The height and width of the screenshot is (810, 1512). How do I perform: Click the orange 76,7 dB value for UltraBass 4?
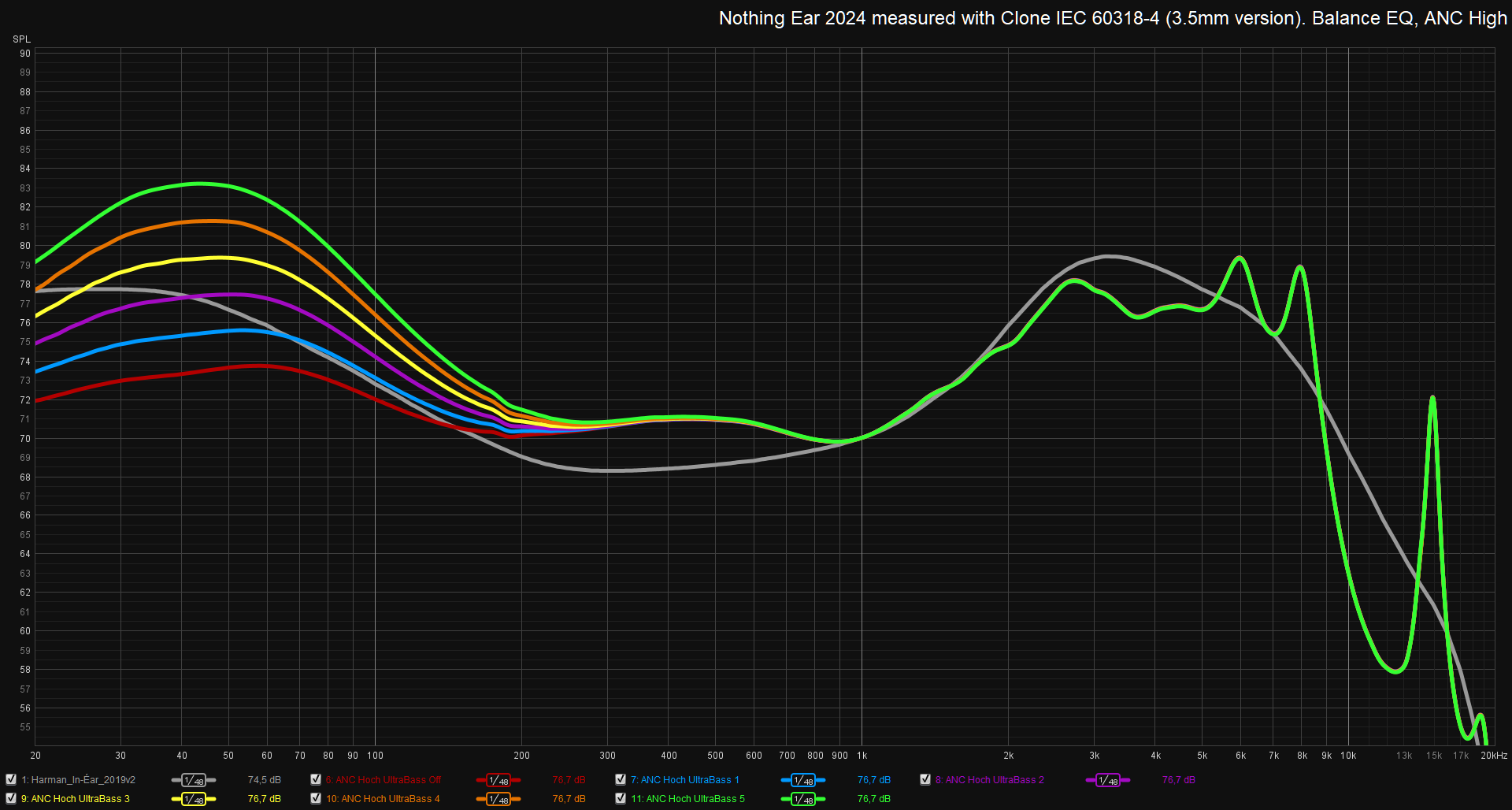(569, 799)
